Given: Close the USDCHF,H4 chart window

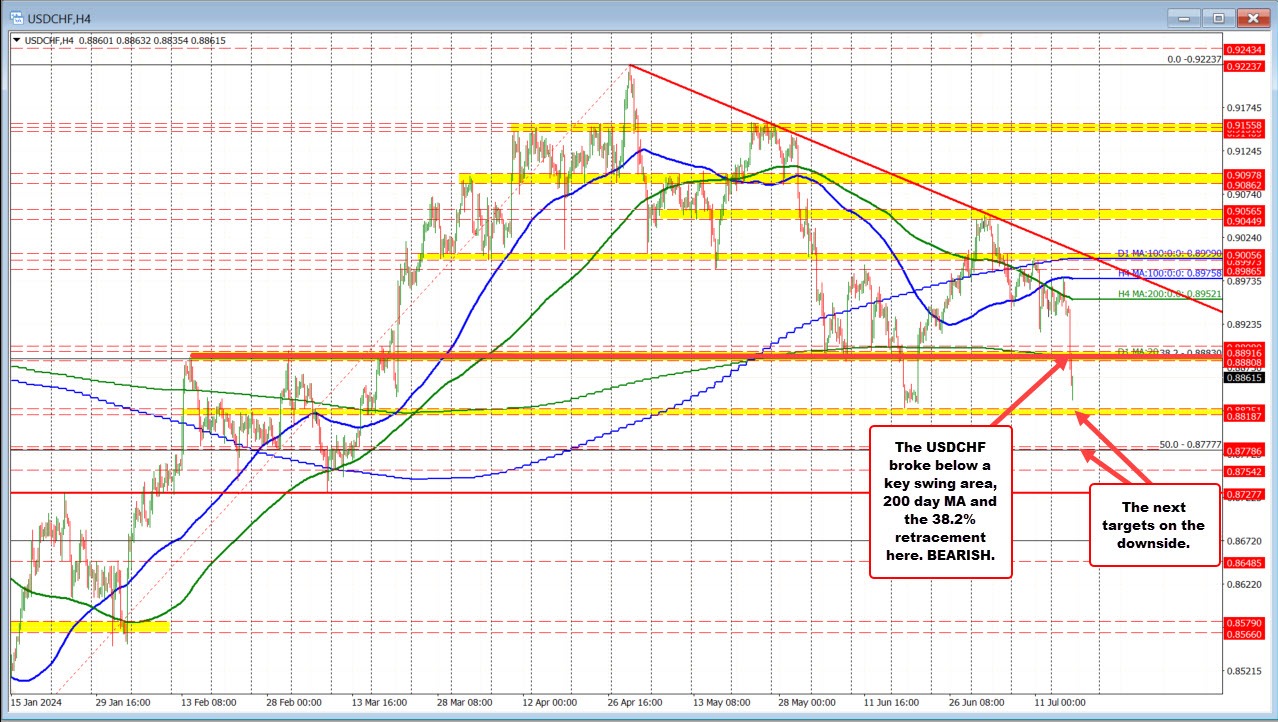Looking at the screenshot, I should [1250, 18].
